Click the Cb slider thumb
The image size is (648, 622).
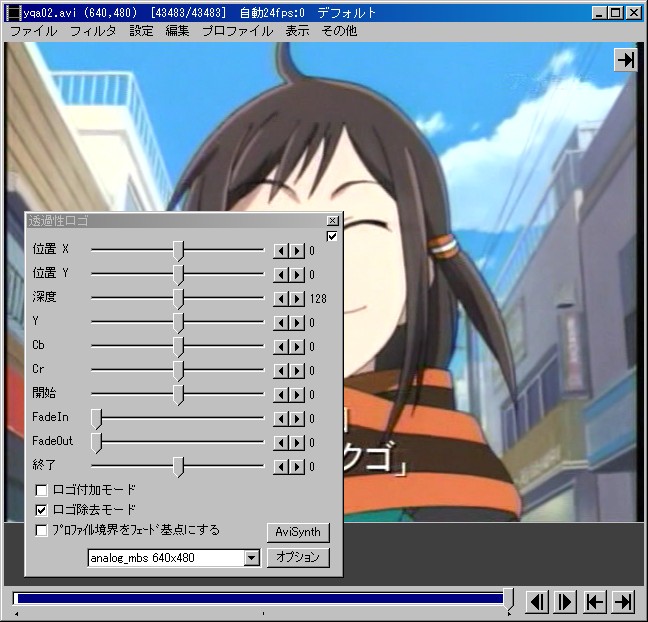pyautogui.click(x=178, y=347)
